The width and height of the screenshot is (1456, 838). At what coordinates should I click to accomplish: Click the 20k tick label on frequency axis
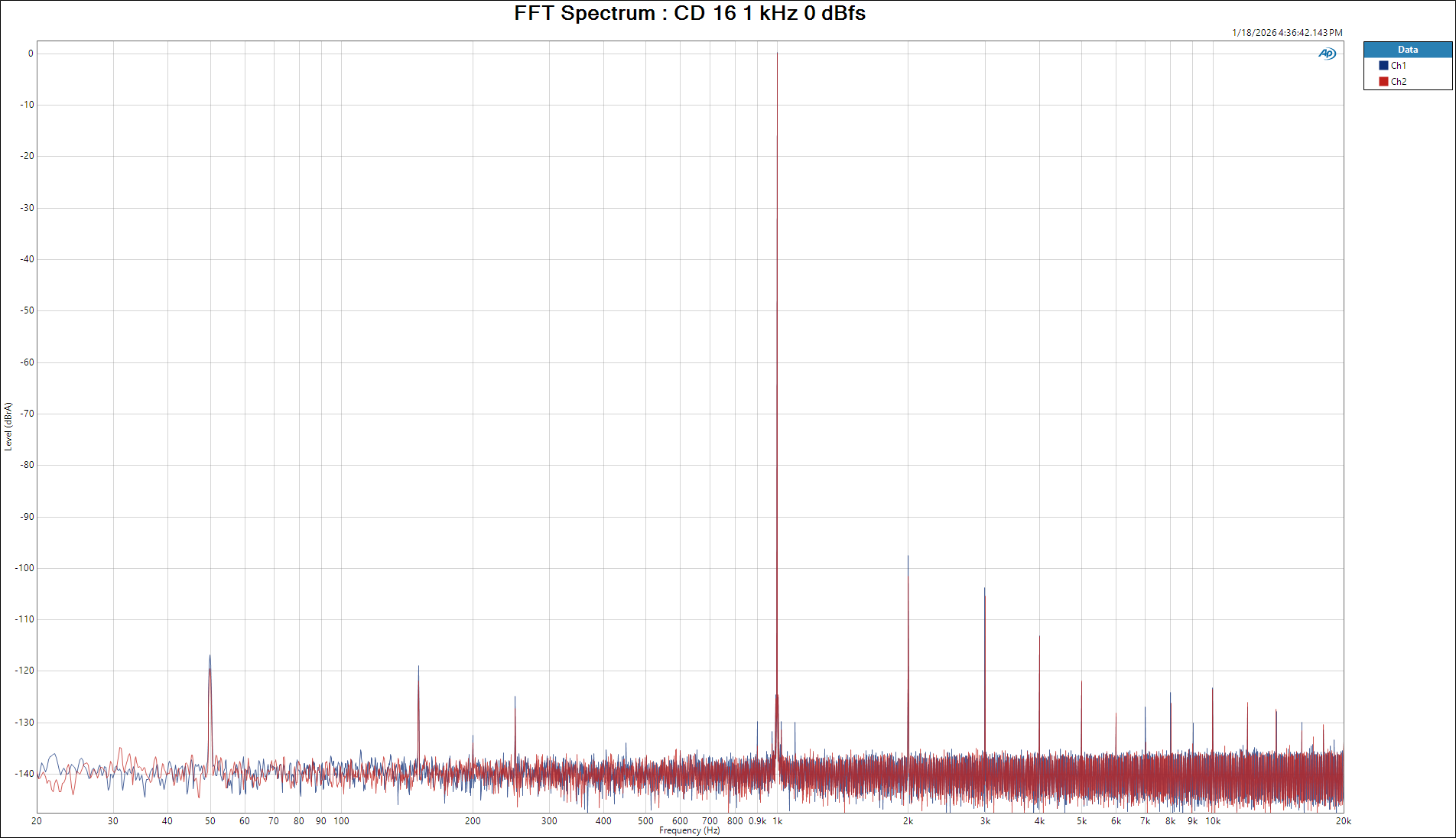1343,821
